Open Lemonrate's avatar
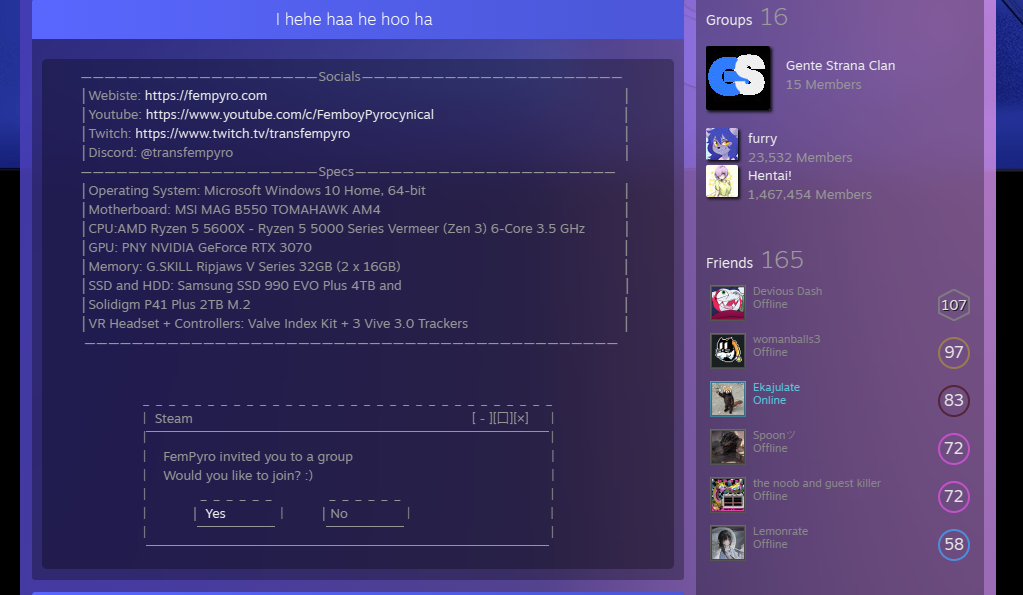This screenshot has height=595, width=1023. (727, 542)
